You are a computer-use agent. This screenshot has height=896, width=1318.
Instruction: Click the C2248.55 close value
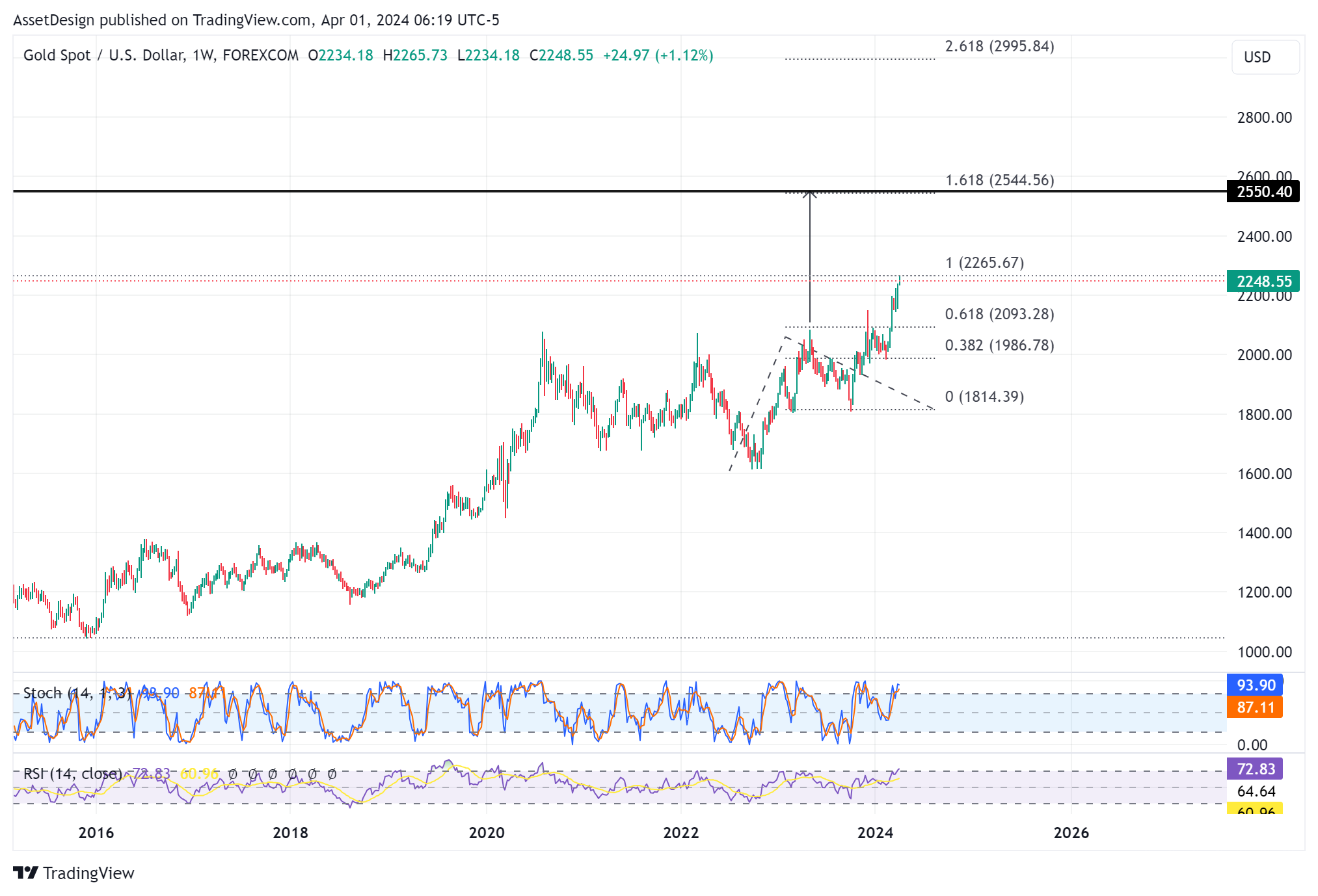pos(561,55)
